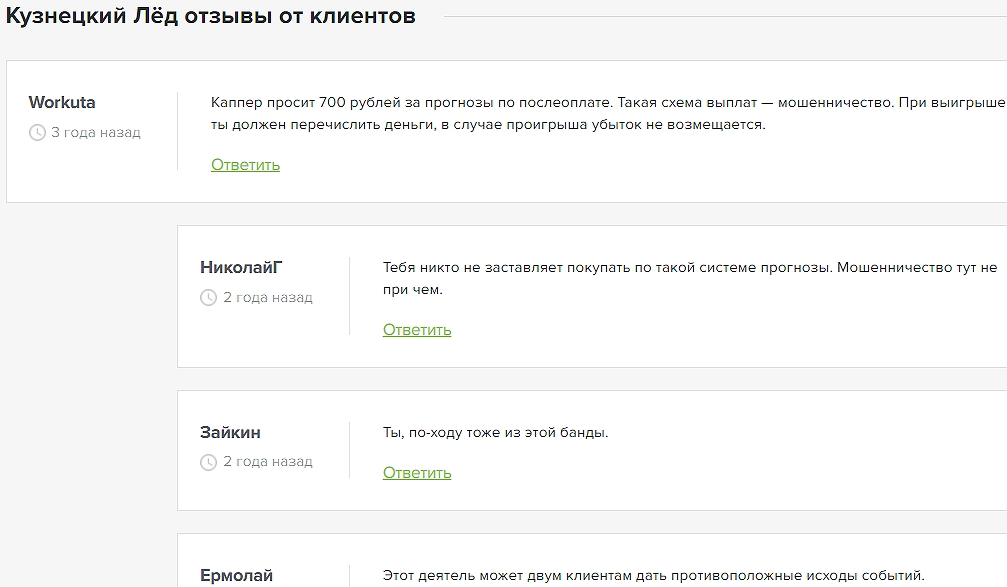Click the timestamp '3 года назад' in Workuta's review
This screenshot has width=1007, height=587.
point(91,131)
